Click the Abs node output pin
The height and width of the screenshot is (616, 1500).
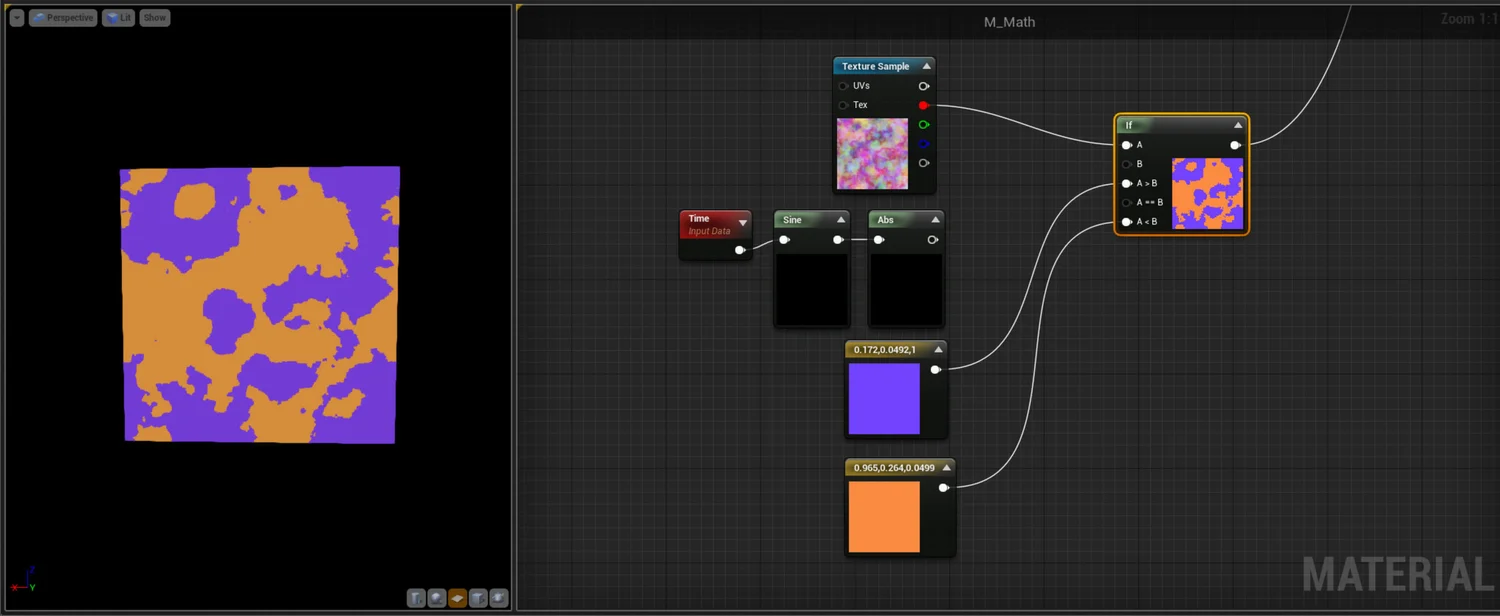click(x=932, y=239)
